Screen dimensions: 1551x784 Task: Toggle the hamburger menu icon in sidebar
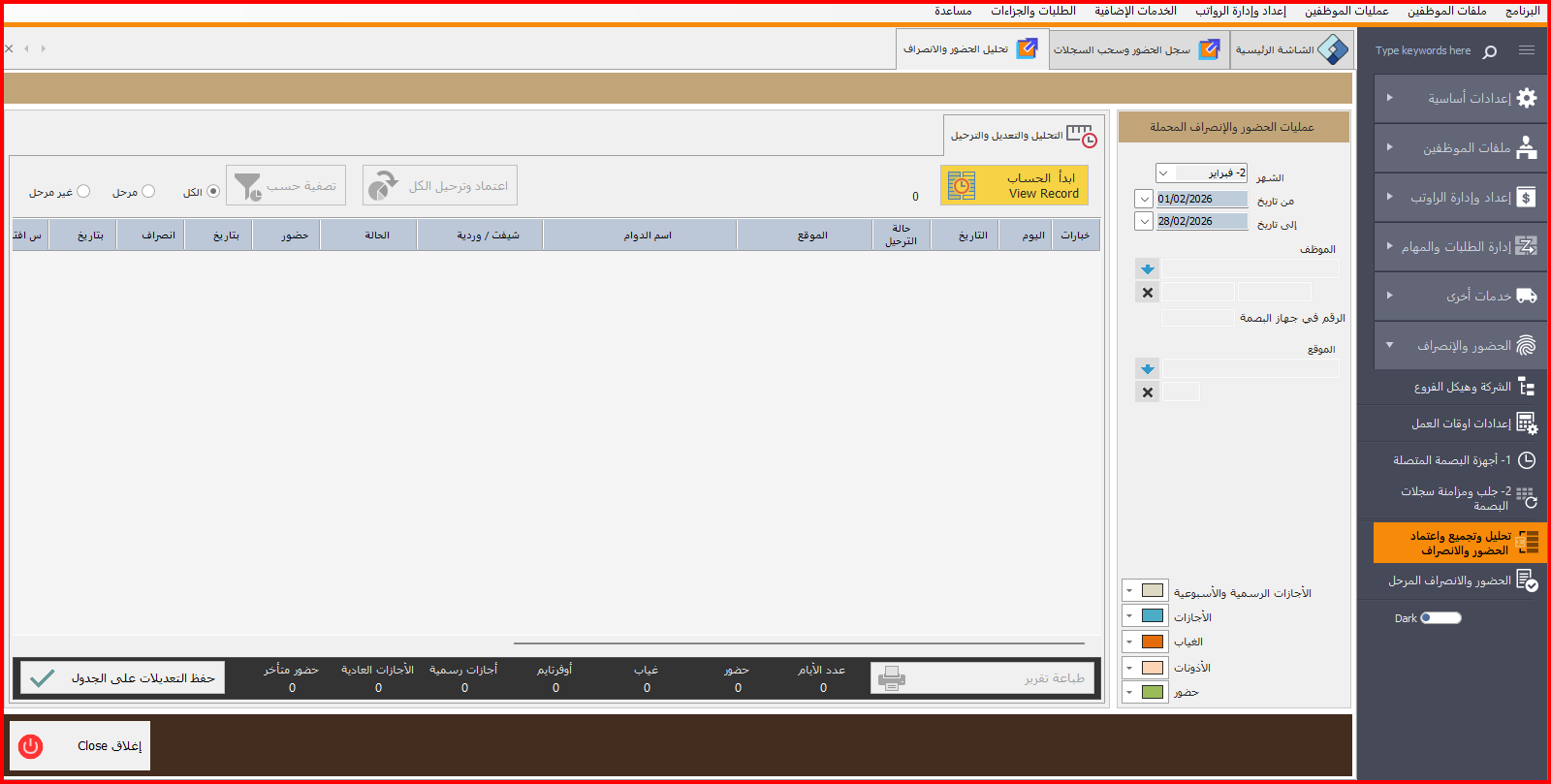pyautogui.click(x=1526, y=50)
